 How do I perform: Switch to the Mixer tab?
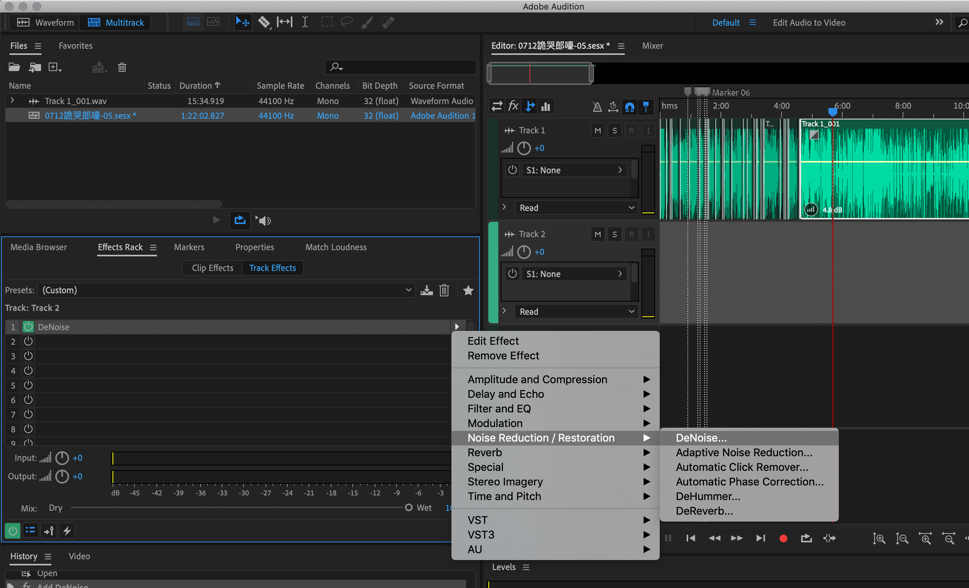[652, 46]
